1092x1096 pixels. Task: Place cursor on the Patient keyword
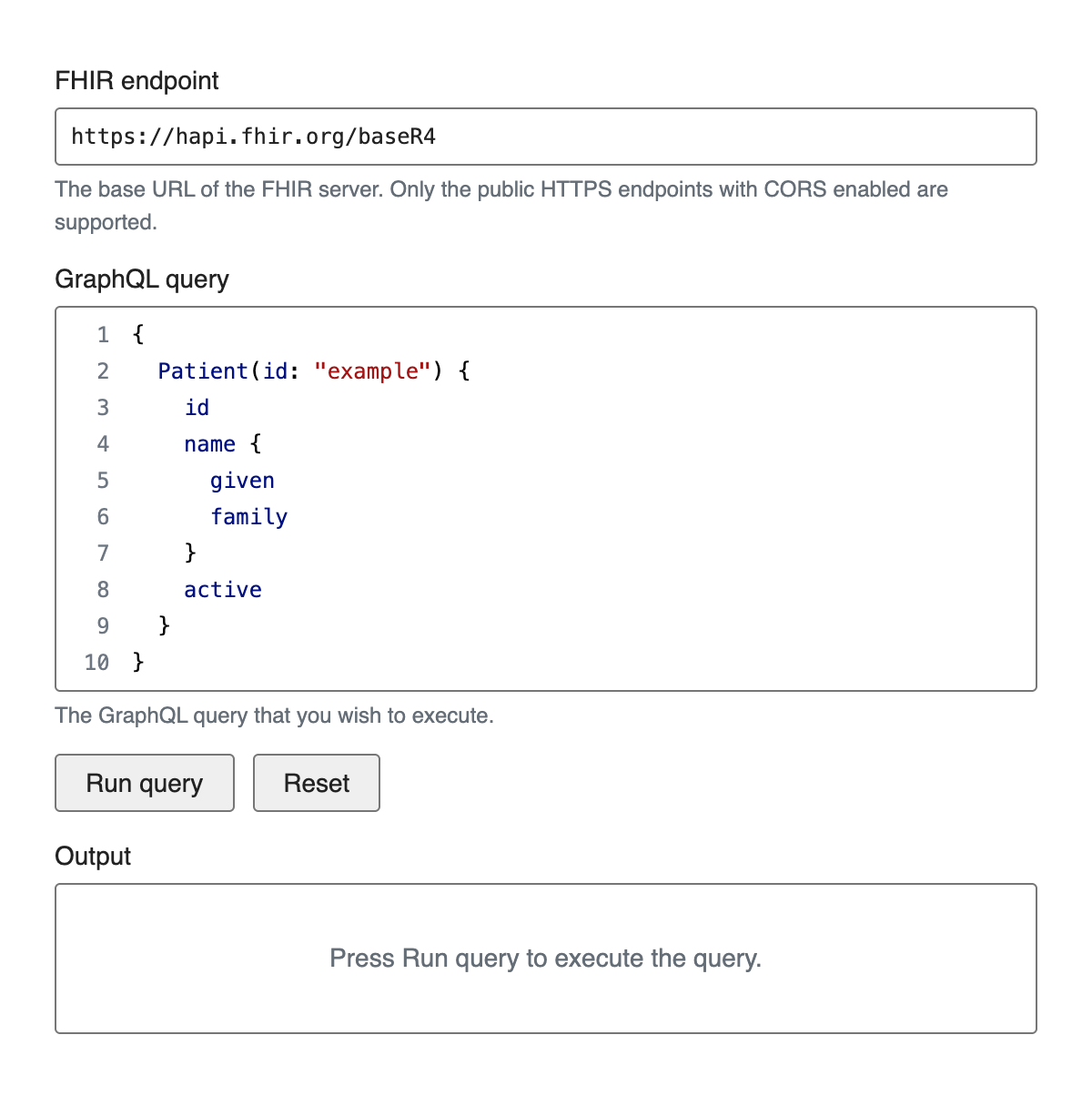[203, 371]
